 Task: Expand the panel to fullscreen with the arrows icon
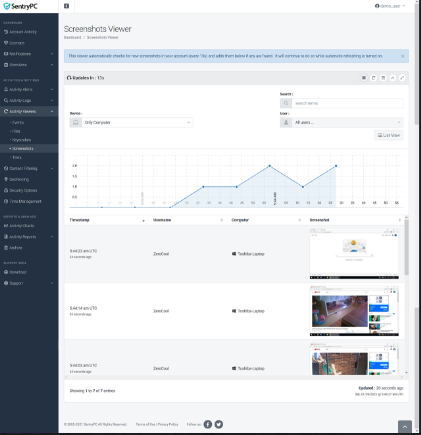(402, 78)
